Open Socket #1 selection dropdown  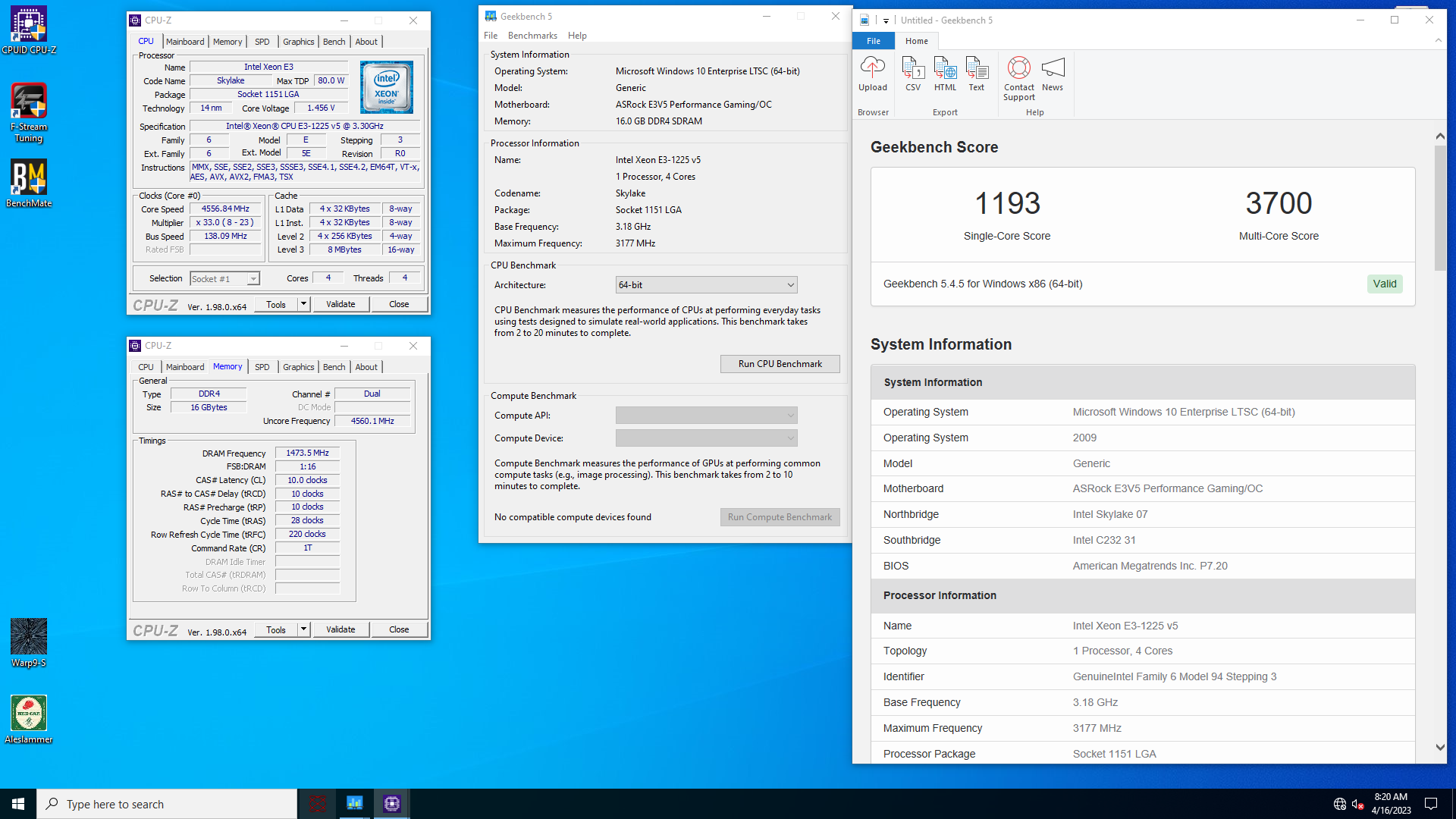[x=224, y=279]
